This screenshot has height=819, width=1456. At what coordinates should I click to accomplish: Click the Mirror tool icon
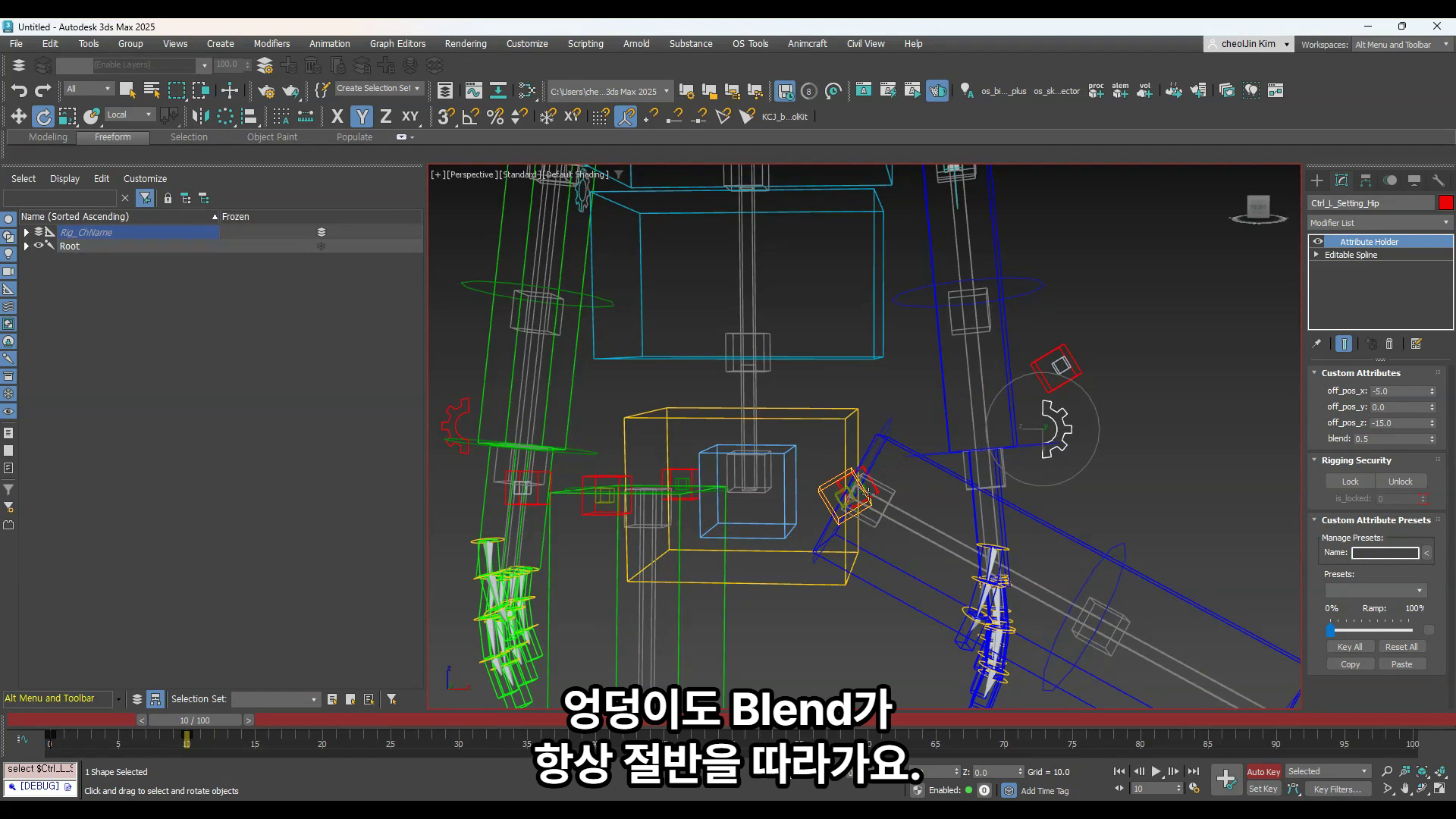[x=200, y=116]
